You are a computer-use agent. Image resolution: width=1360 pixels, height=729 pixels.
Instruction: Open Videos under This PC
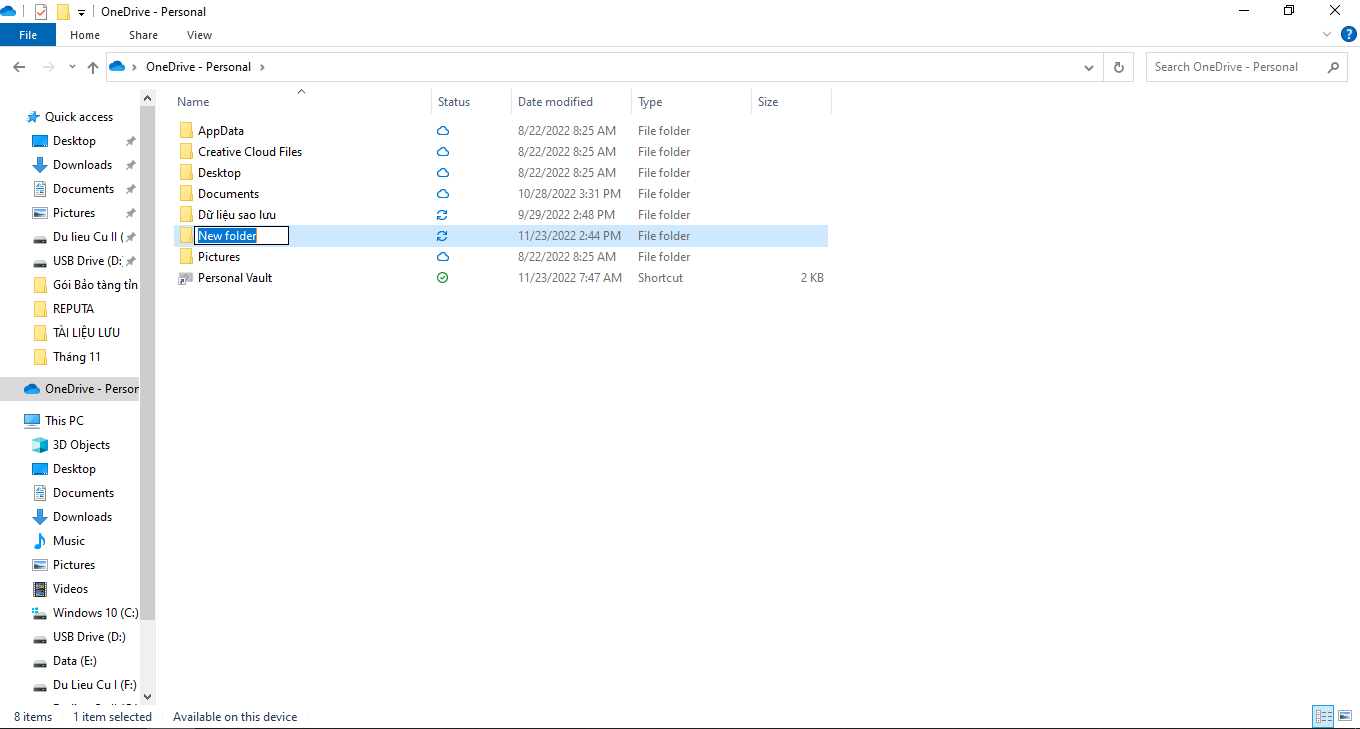pos(70,589)
